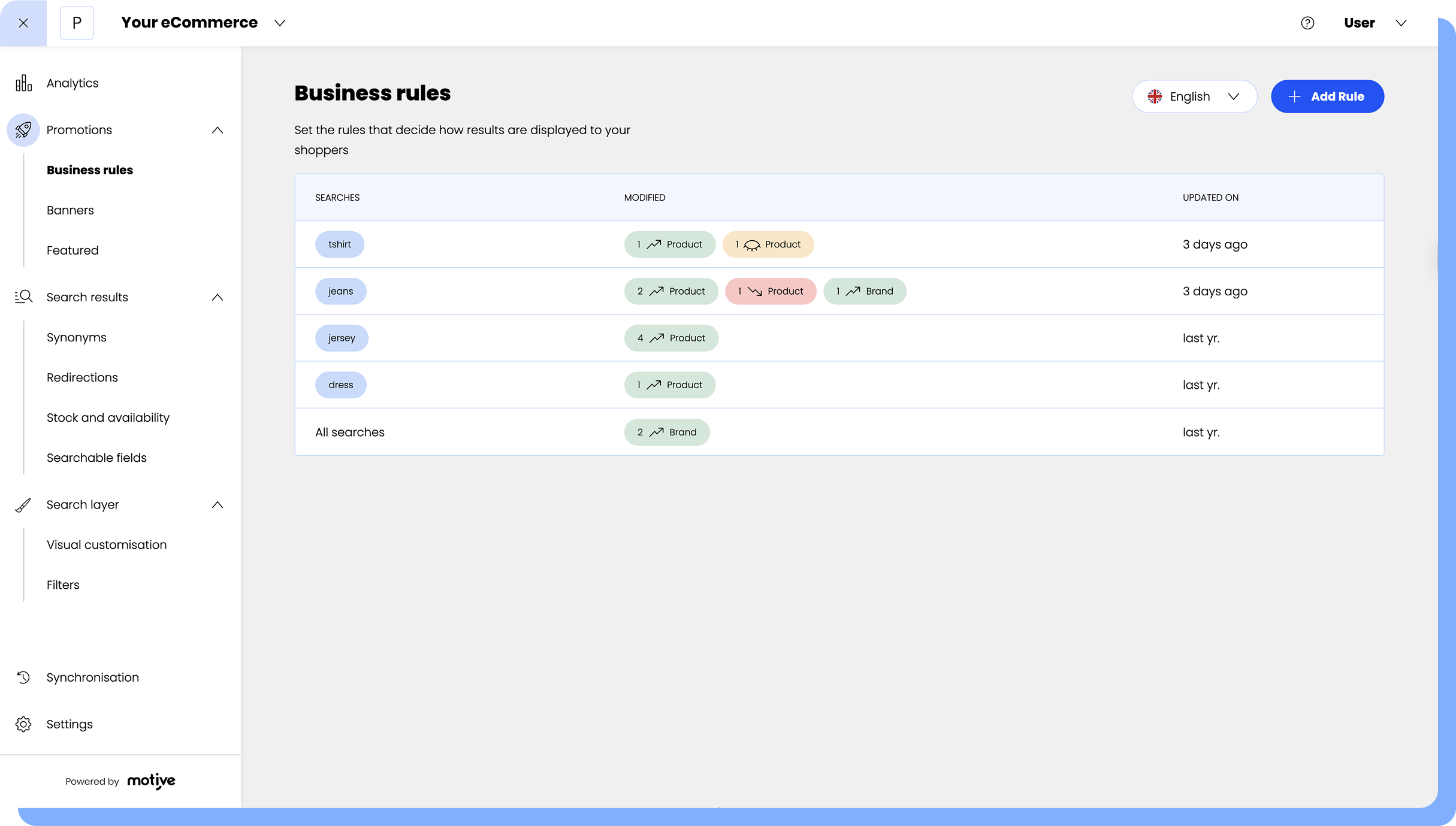Open the English language dropdown

pyautogui.click(x=1194, y=96)
